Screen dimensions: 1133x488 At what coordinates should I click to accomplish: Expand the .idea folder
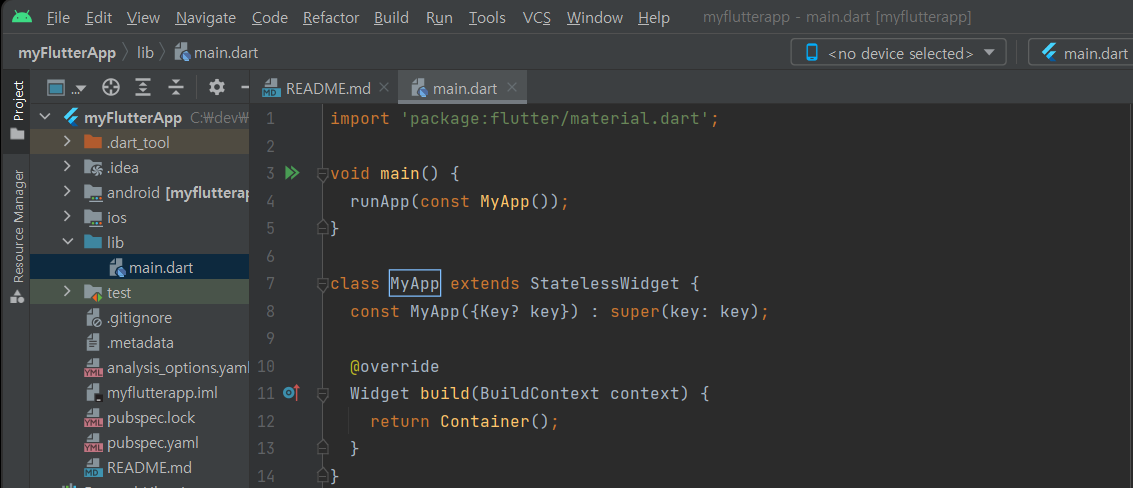click(x=67, y=168)
